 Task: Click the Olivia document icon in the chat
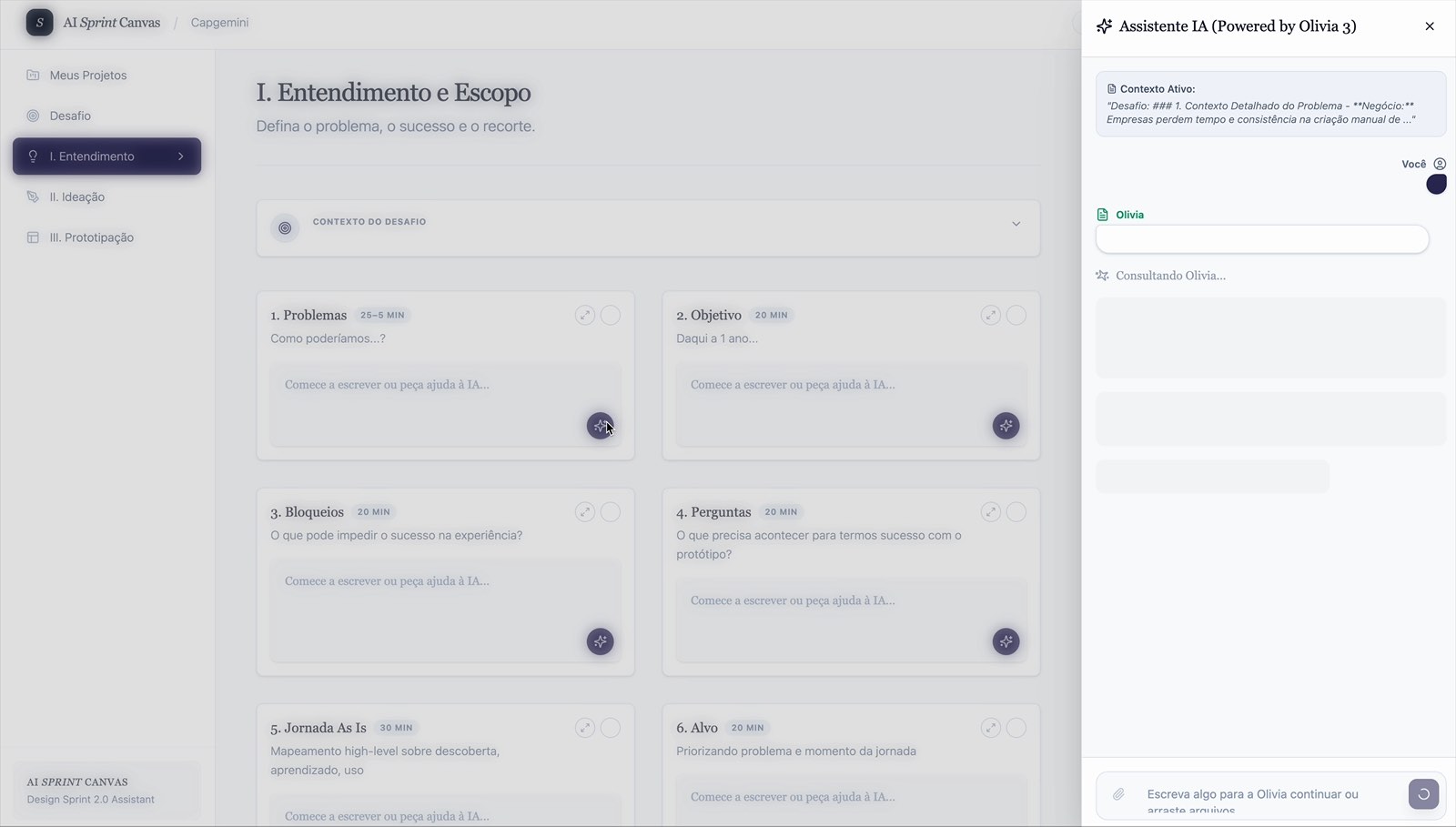coord(1103,215)
